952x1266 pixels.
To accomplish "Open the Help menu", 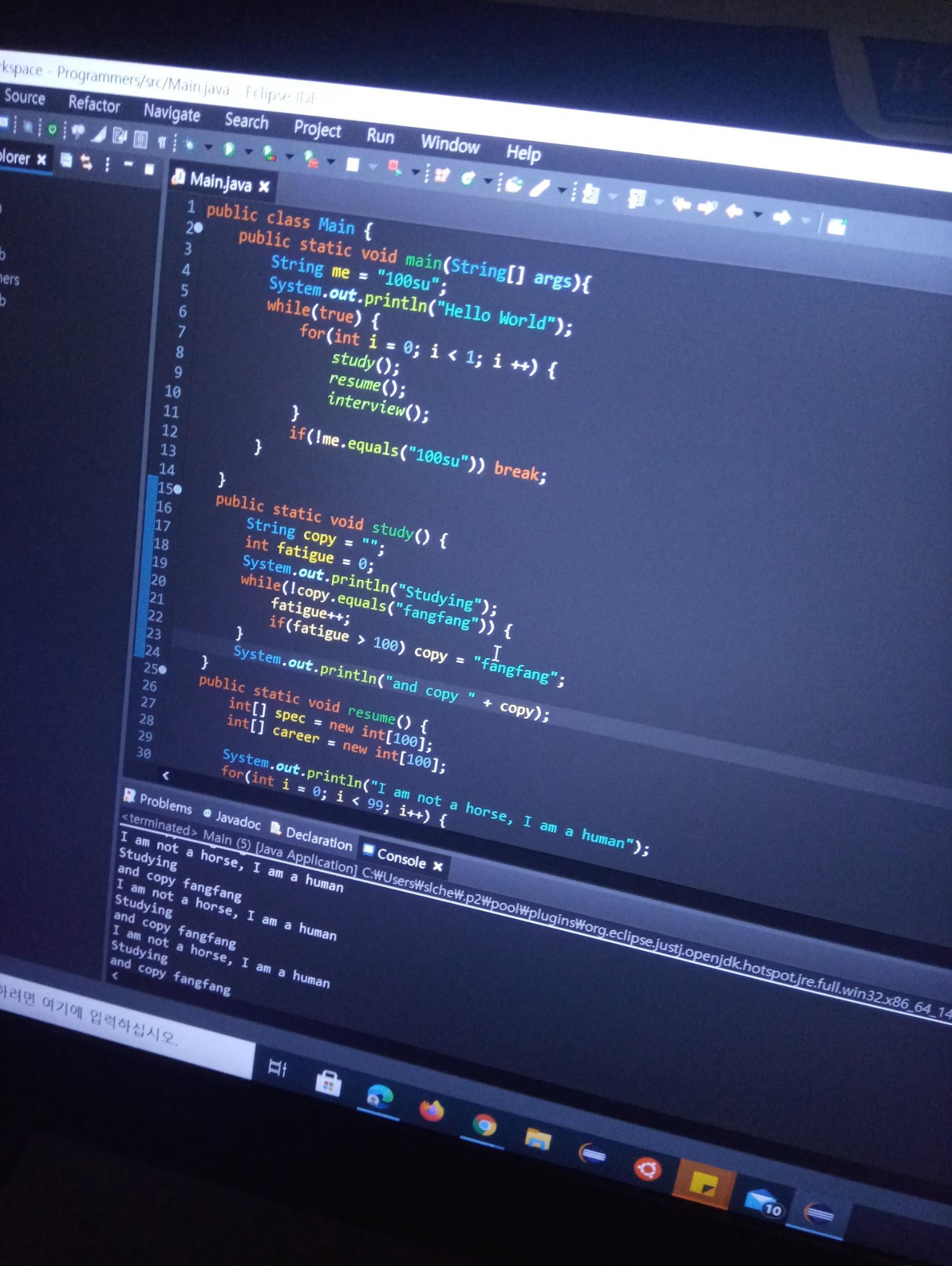I will [x=523, y=153].
